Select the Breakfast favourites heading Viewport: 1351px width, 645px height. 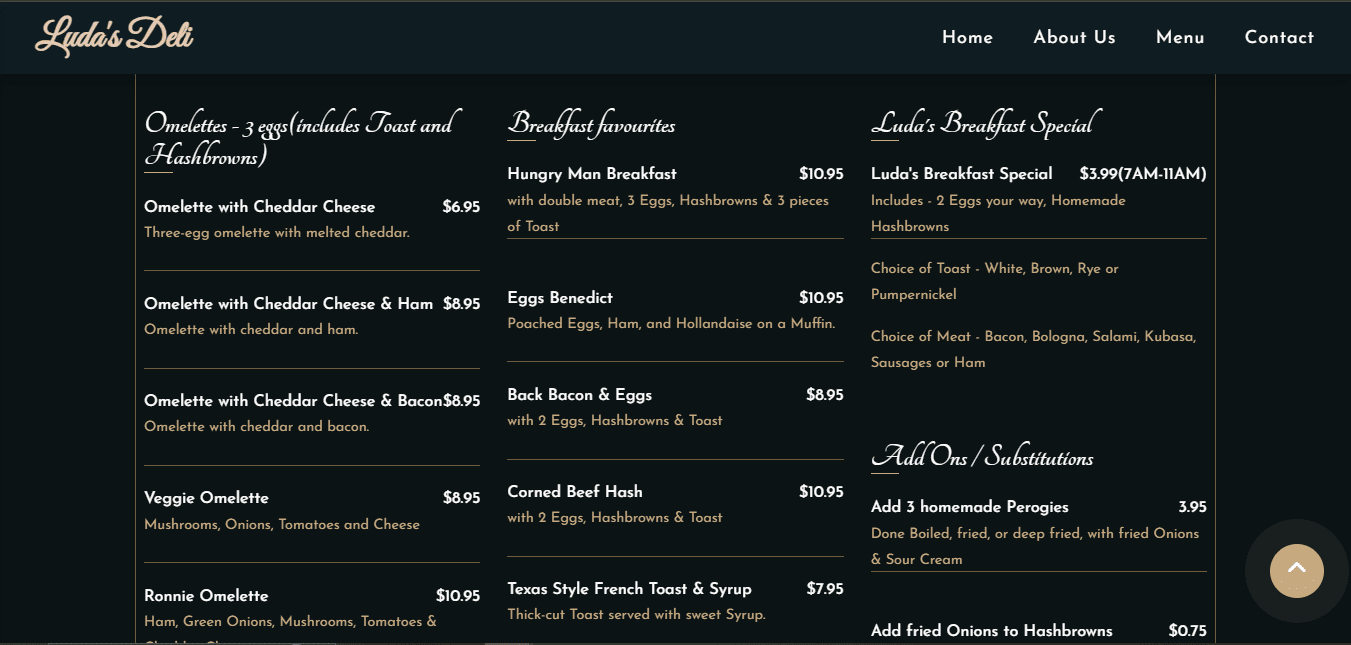(x=591, y=125)
